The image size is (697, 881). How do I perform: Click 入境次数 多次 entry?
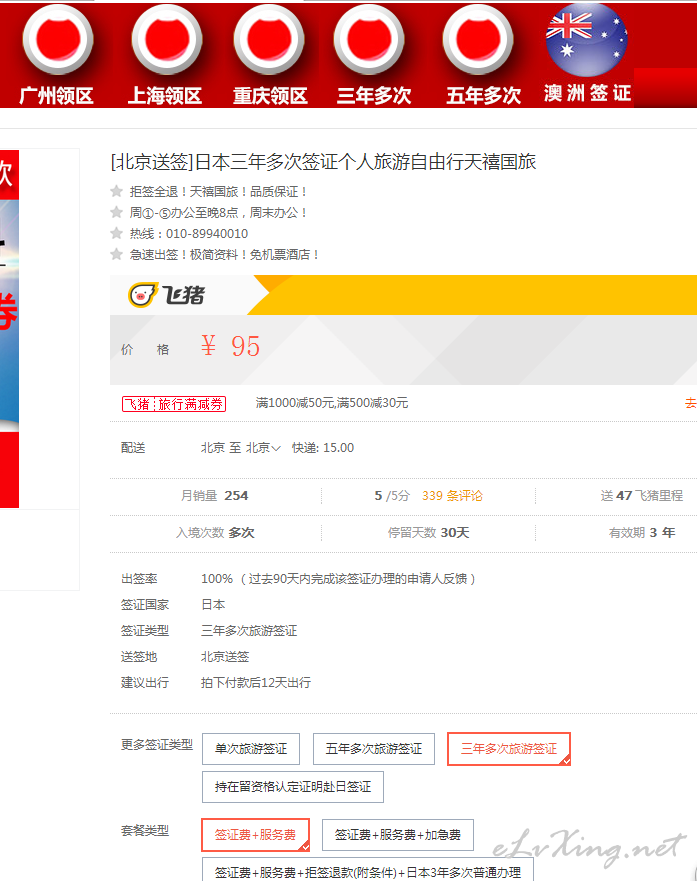215,533
